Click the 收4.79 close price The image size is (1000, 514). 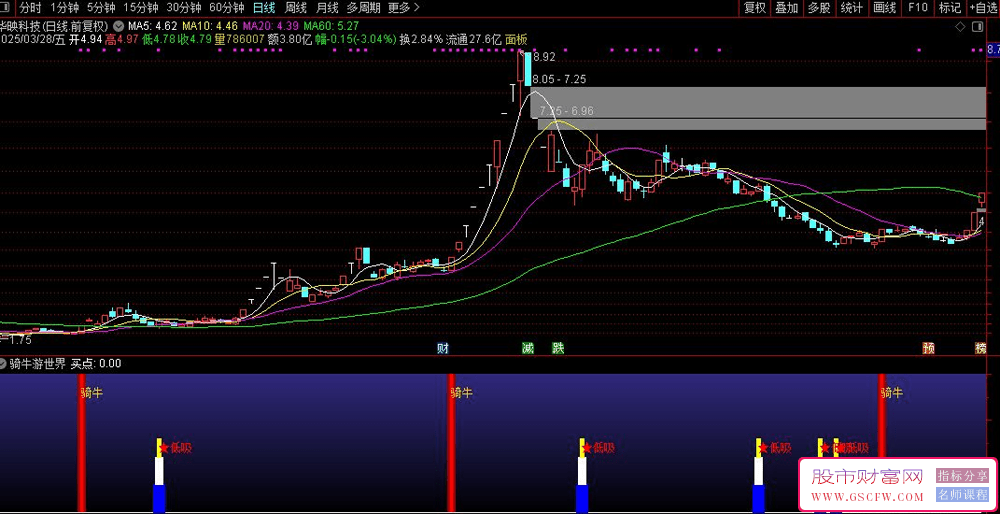[x=195, y=40]
